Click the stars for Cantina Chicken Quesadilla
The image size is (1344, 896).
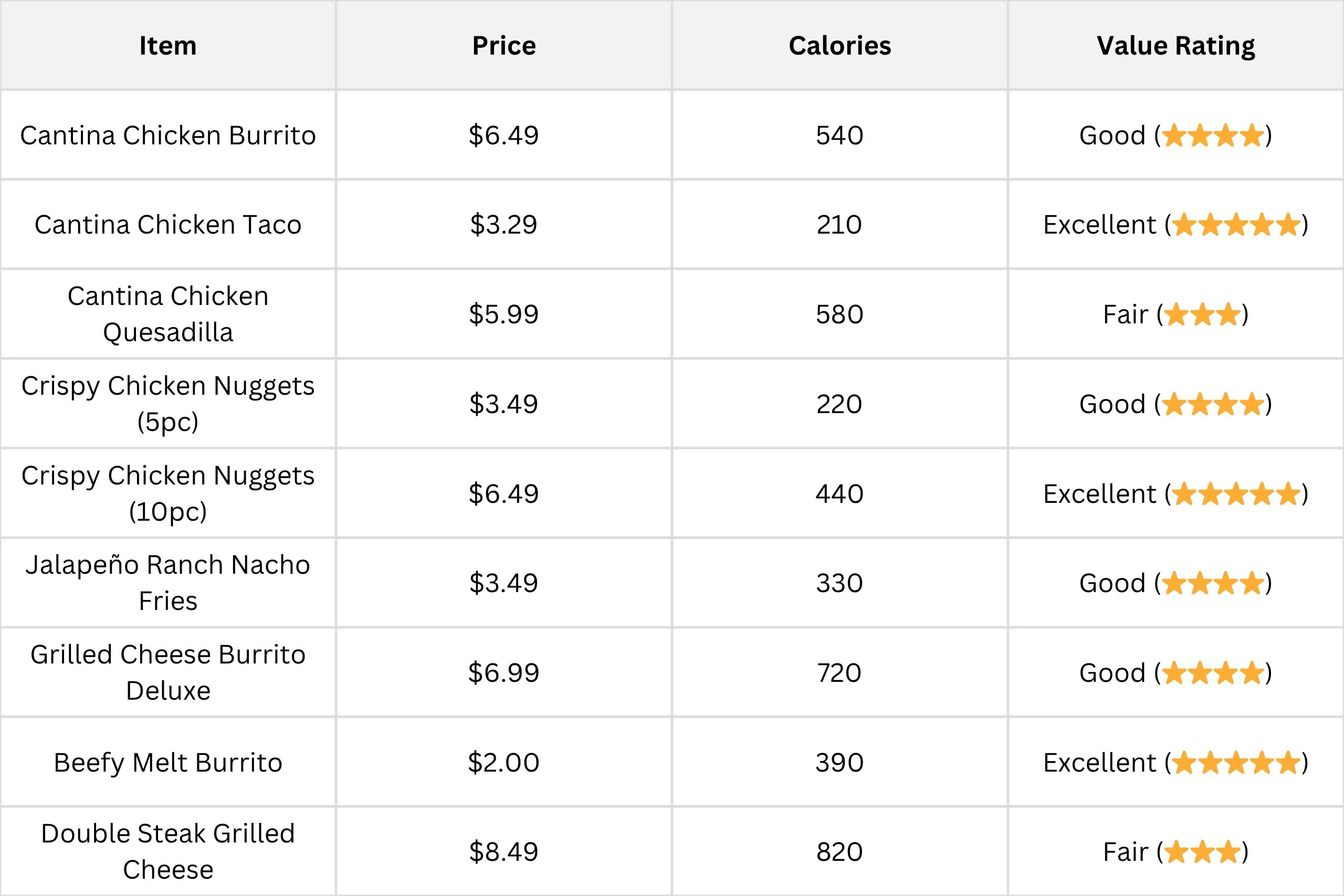1202,314
